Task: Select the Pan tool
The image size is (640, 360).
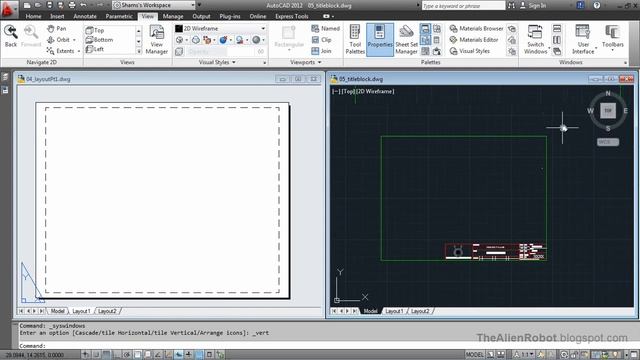Action: coord(57,29)
